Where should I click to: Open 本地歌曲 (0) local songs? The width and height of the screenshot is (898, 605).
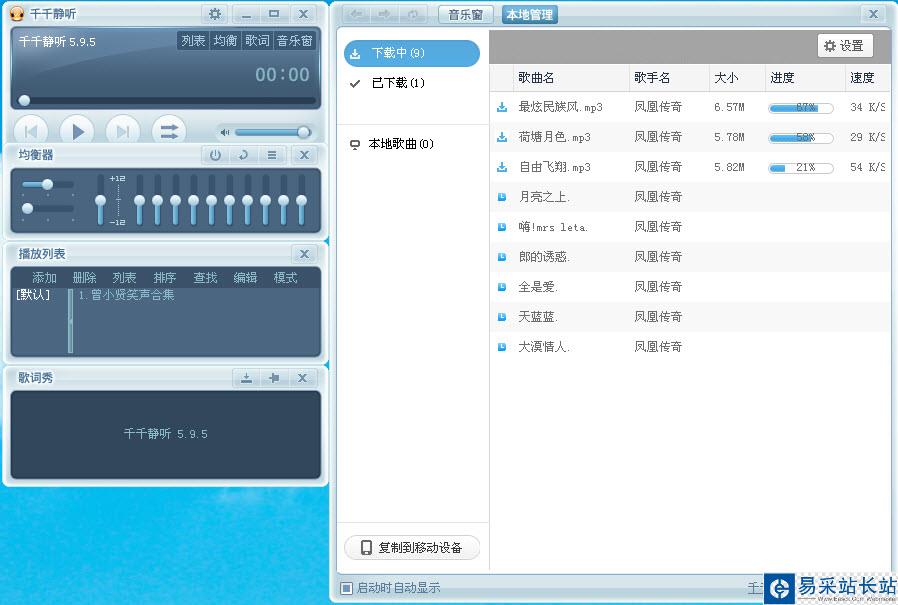[x=412, y=144]
